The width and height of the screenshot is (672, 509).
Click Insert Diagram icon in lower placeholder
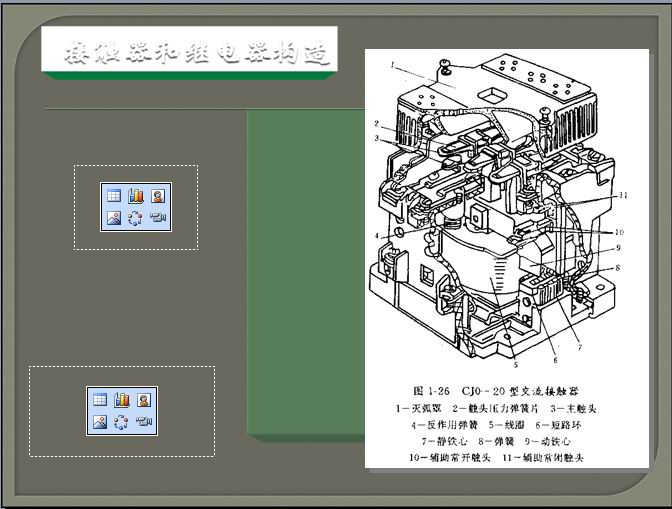pos(122,421)
